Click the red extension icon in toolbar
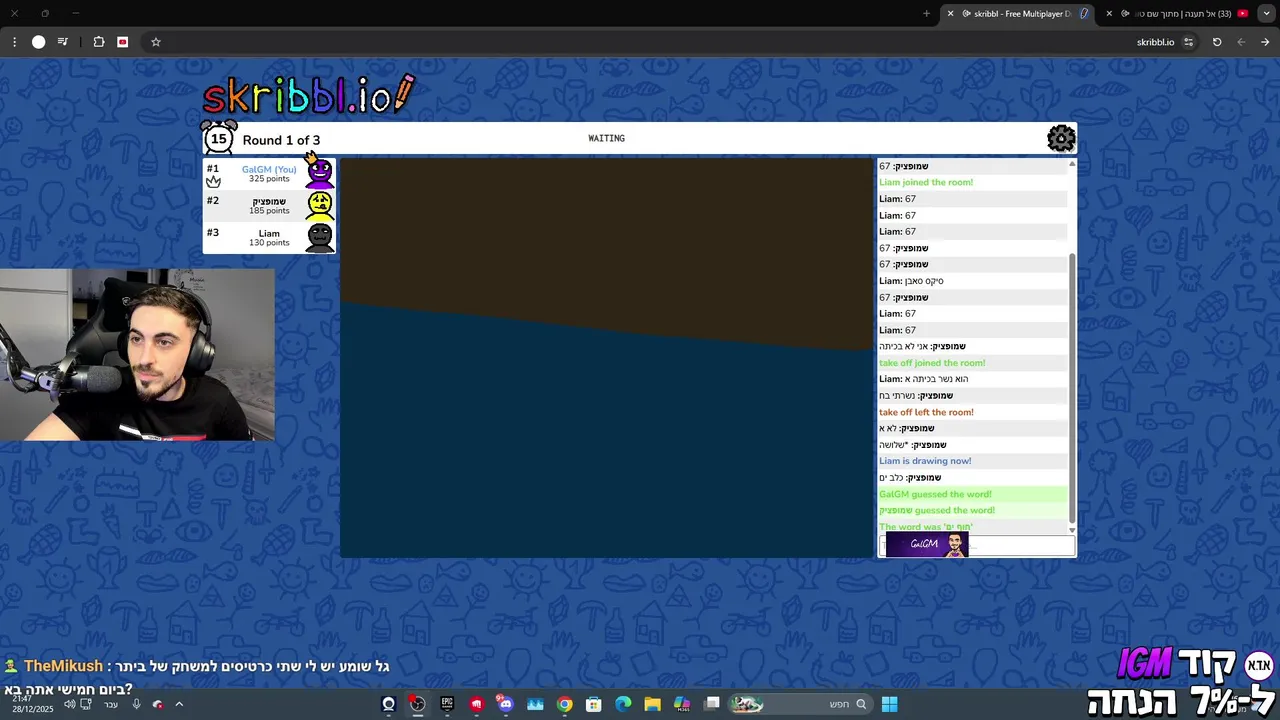This screenshot has height=720, width=1280. (x=123, y=42)
